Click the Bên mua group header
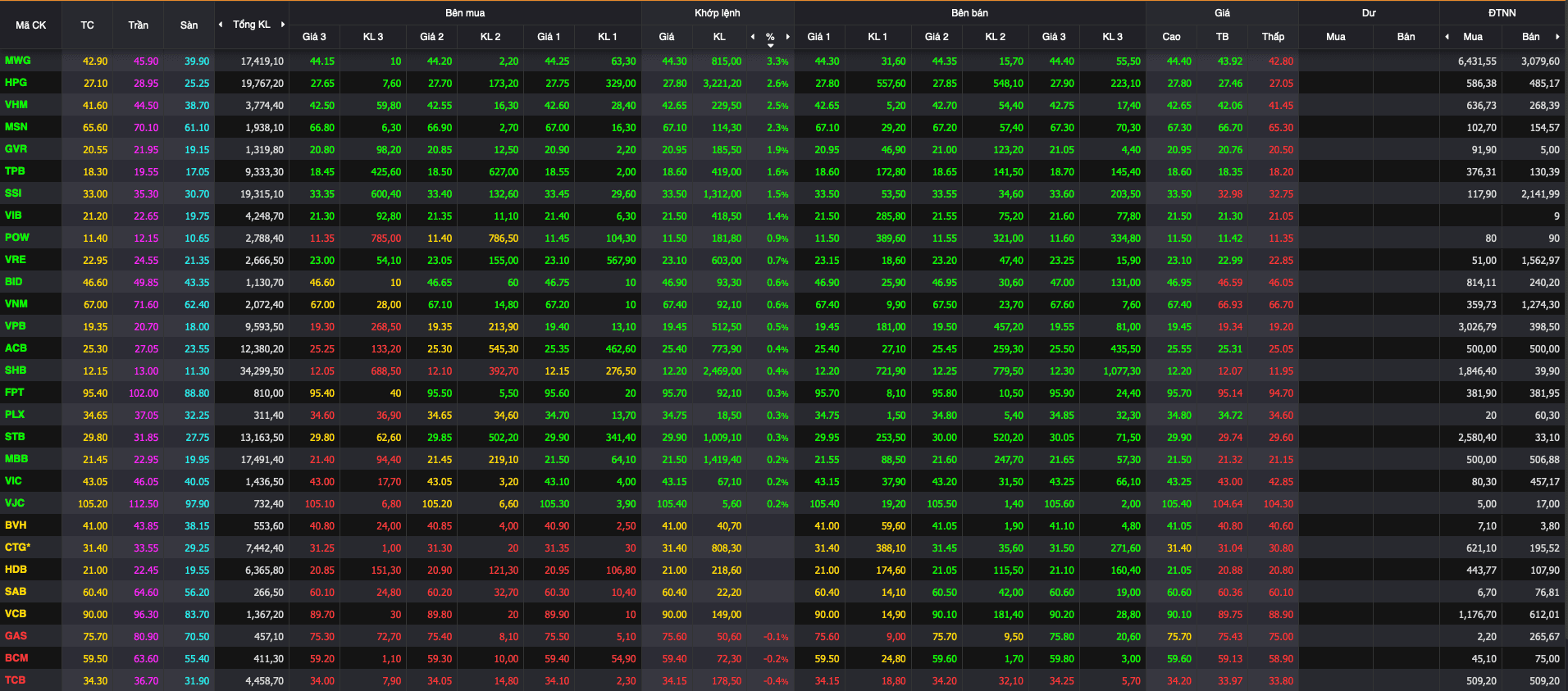 point(465,13)
